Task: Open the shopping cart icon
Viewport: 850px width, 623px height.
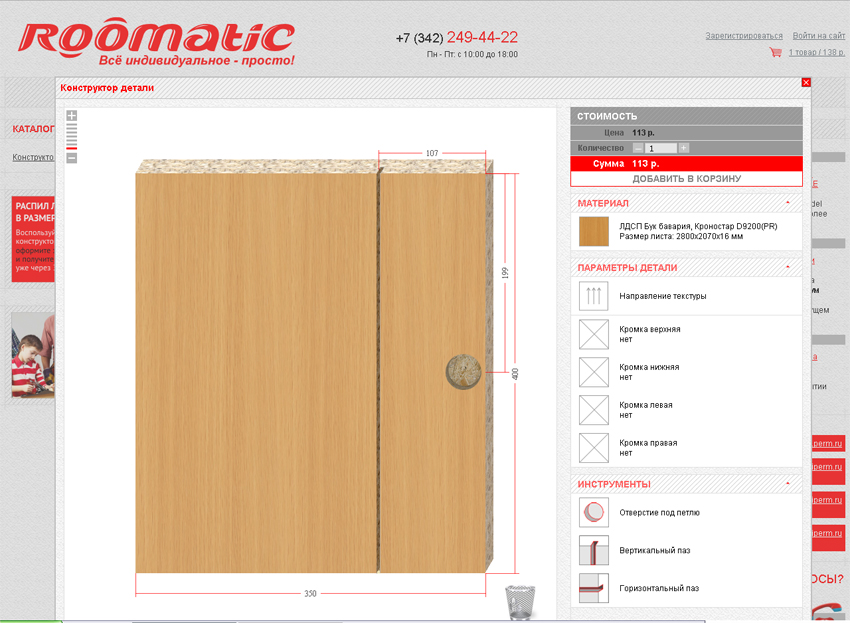Action: (x=775, y=52)
